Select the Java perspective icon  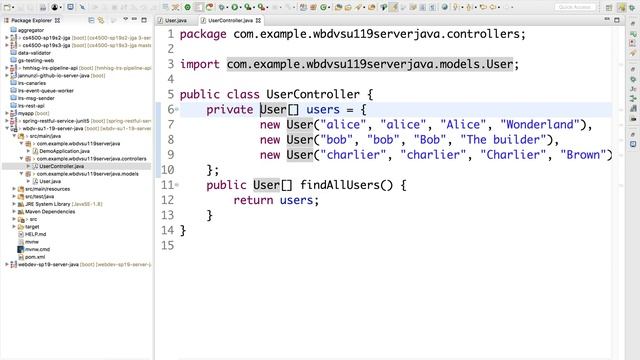click(x=621, y=7)
